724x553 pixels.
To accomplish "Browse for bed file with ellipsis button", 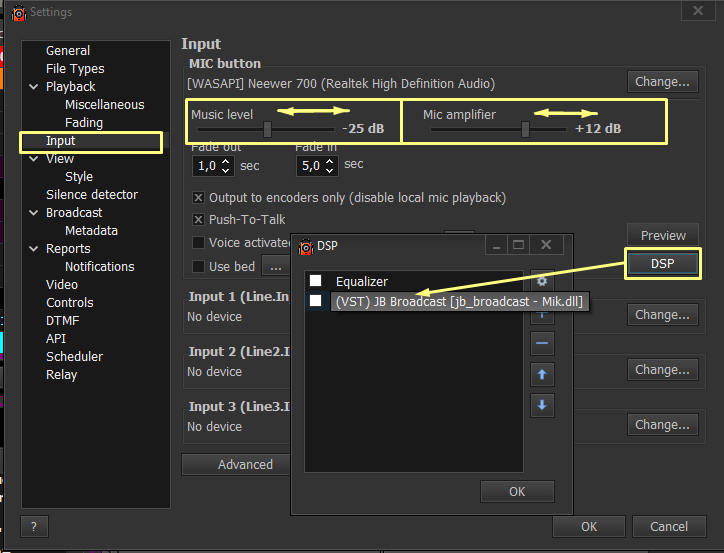I will (274, 266).
